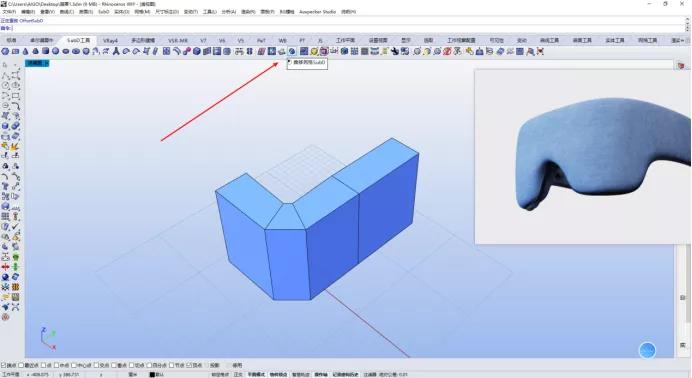Viewport: 692px width, 378px height.
Task: Click the orange grid icon in left sidebar
Action: (x=15, y=287)
